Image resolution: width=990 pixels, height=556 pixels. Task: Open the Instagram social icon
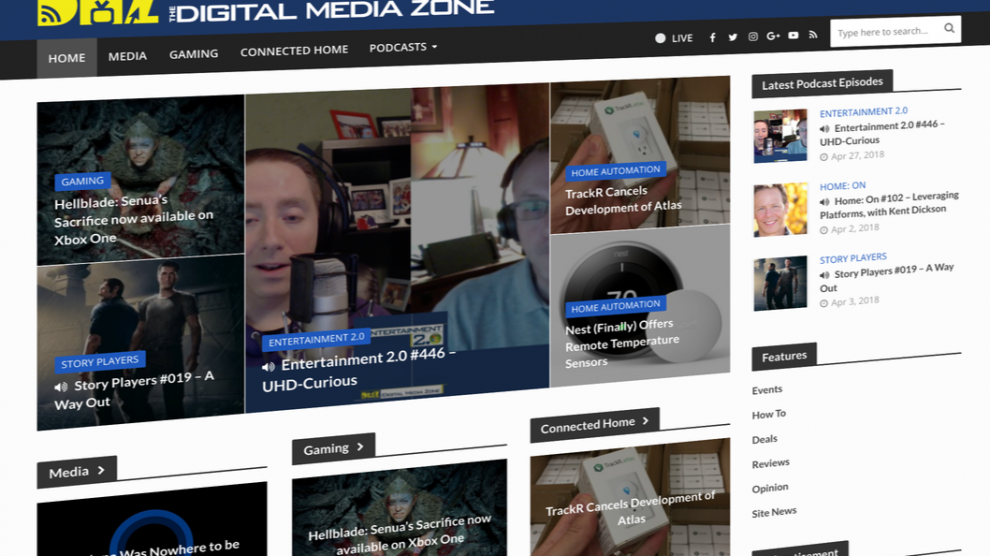point(753,37)
